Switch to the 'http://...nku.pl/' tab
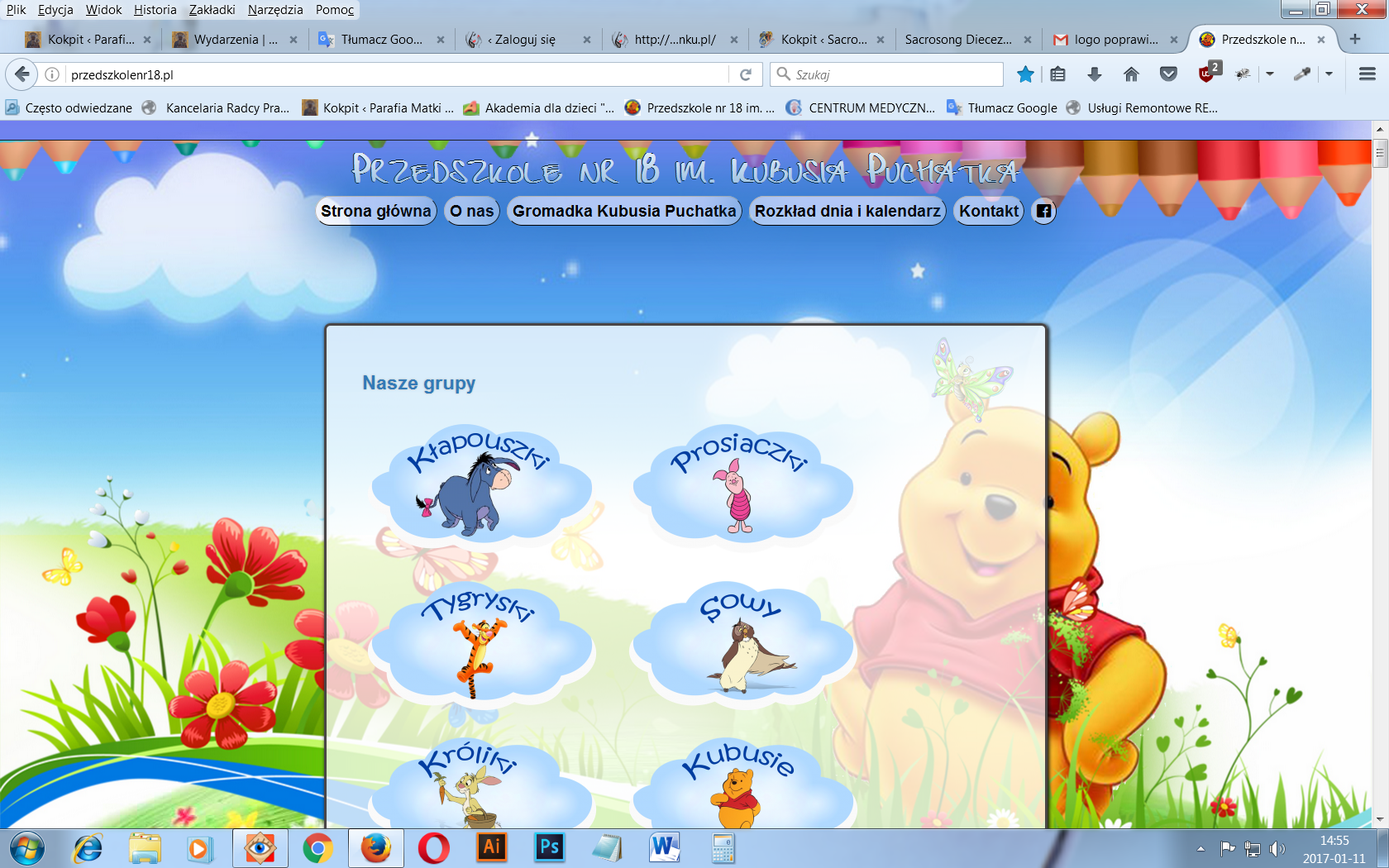The width and height of the screenshot is (1389, 868). click(674, 40)
